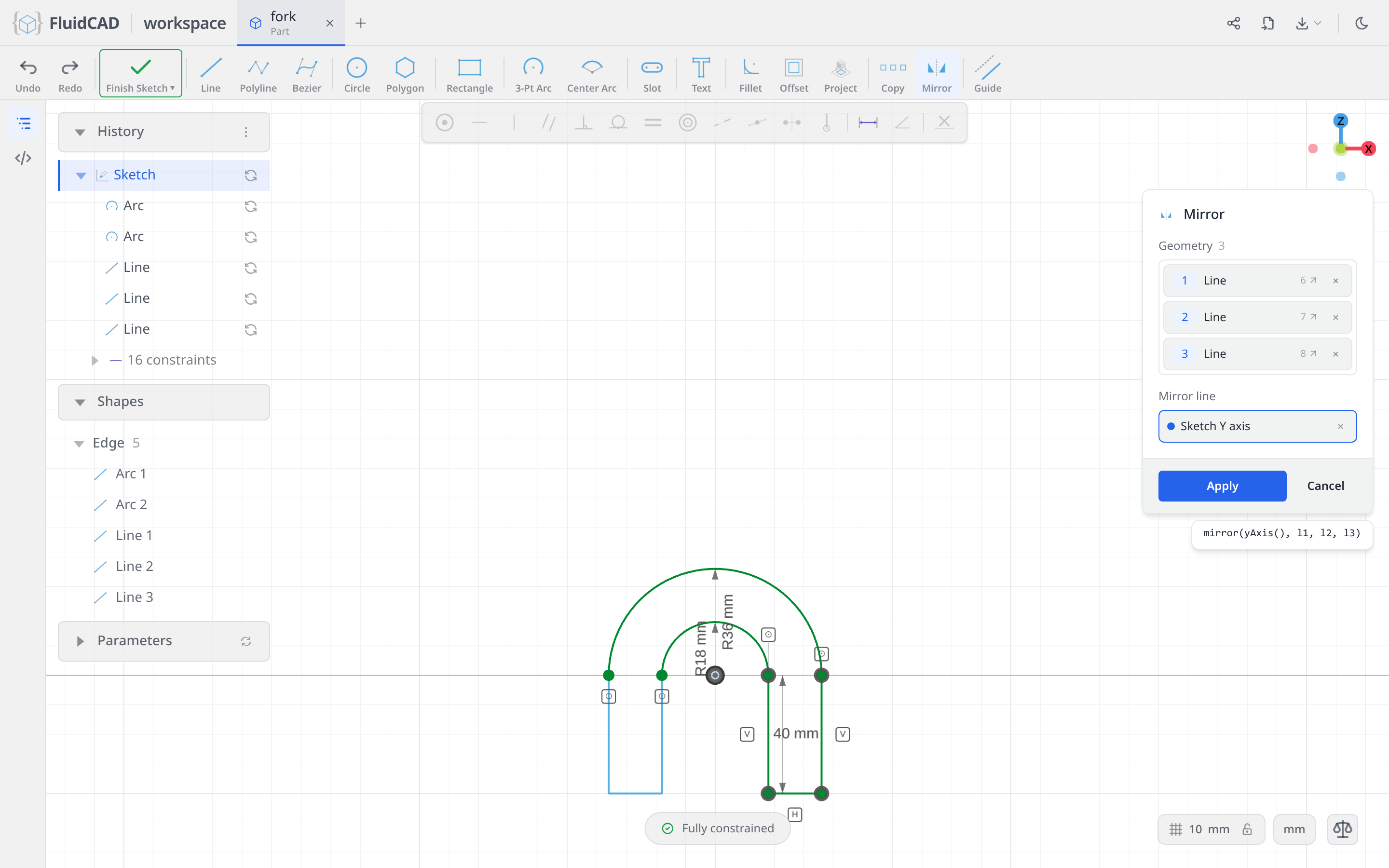Image resolution: width=1389 pixels, height=868 pixels.
Task: Select the Text tool
Action: [701, 75]
